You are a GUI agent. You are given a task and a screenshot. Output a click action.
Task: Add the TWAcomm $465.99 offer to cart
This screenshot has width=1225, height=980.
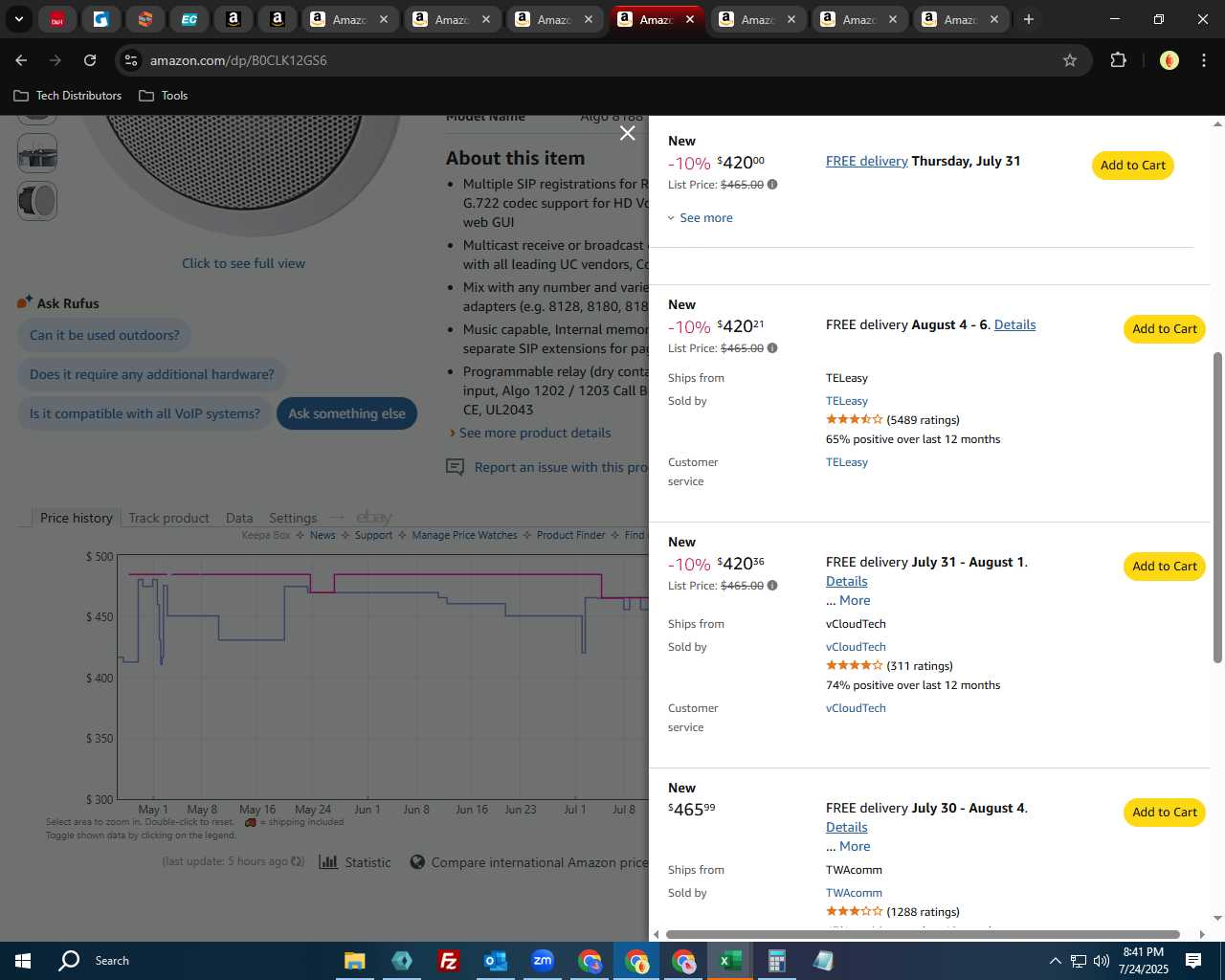pos(1164,813)
